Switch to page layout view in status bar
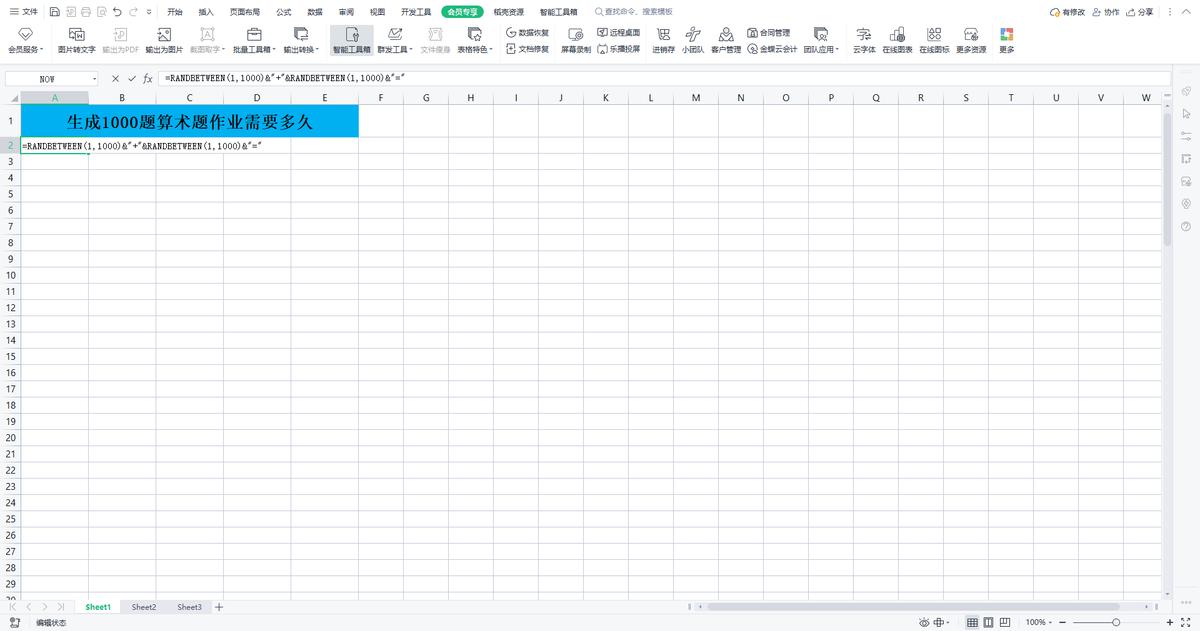Viewport: 1200px width, 631px height. point(989,622)
